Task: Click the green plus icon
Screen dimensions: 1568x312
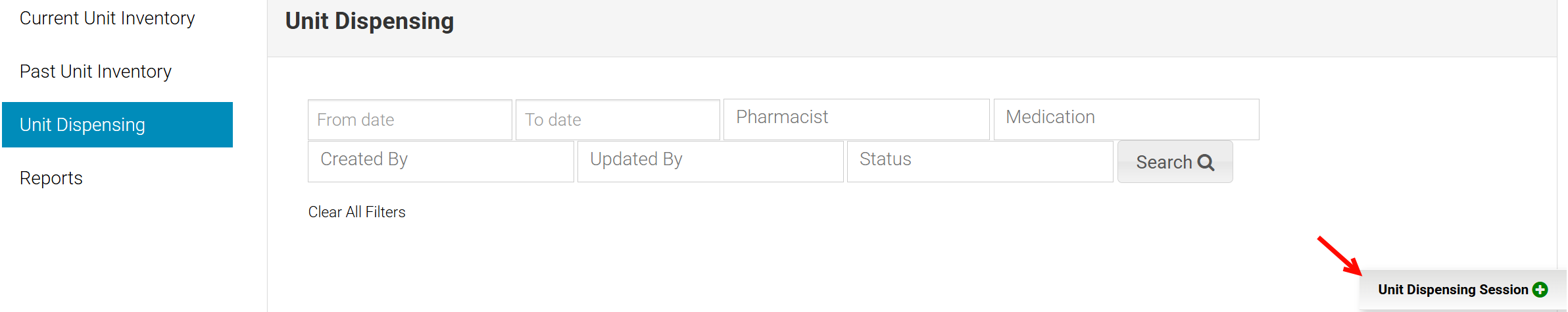Action: [1540, 290]
